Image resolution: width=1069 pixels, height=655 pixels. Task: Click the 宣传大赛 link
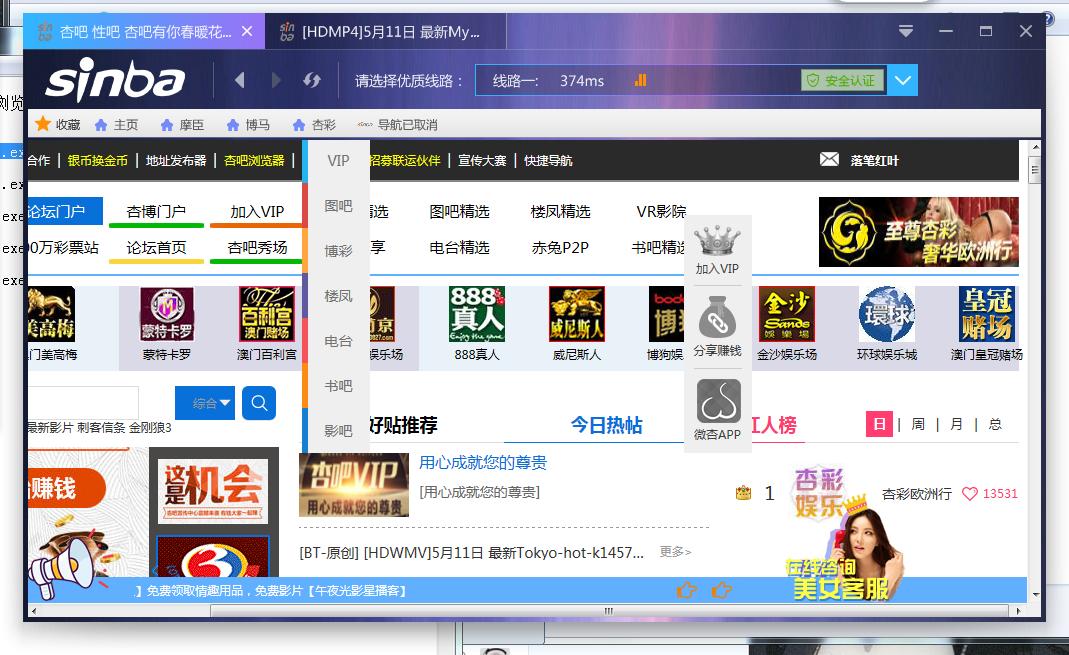pyautogui.click(x=482, y=160)
